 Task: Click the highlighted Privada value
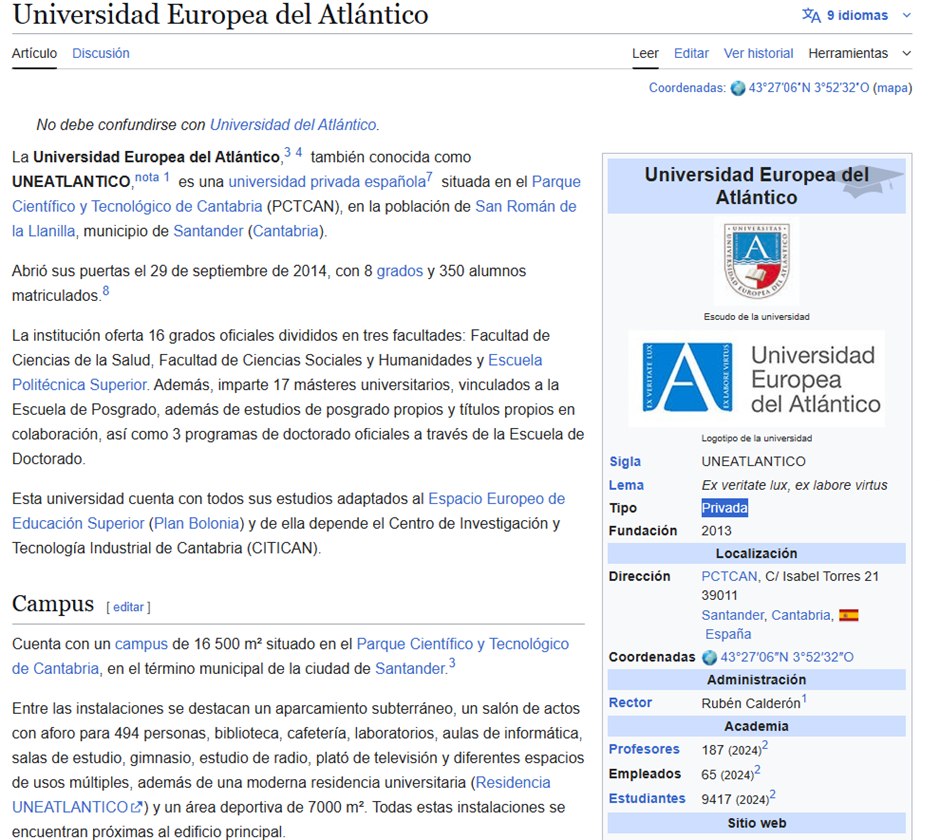click(724, 508)
